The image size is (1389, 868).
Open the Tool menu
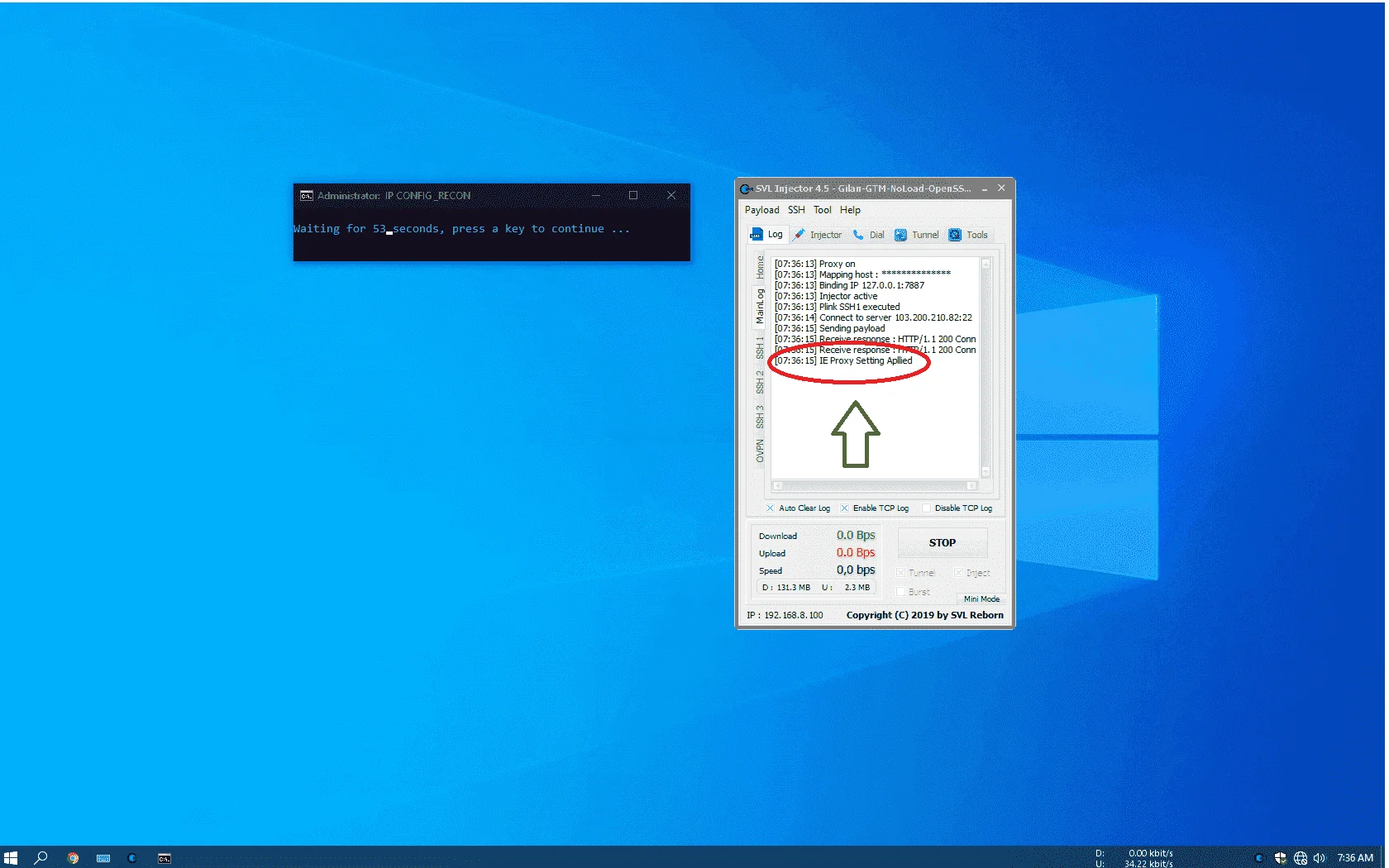coord(822,210)
